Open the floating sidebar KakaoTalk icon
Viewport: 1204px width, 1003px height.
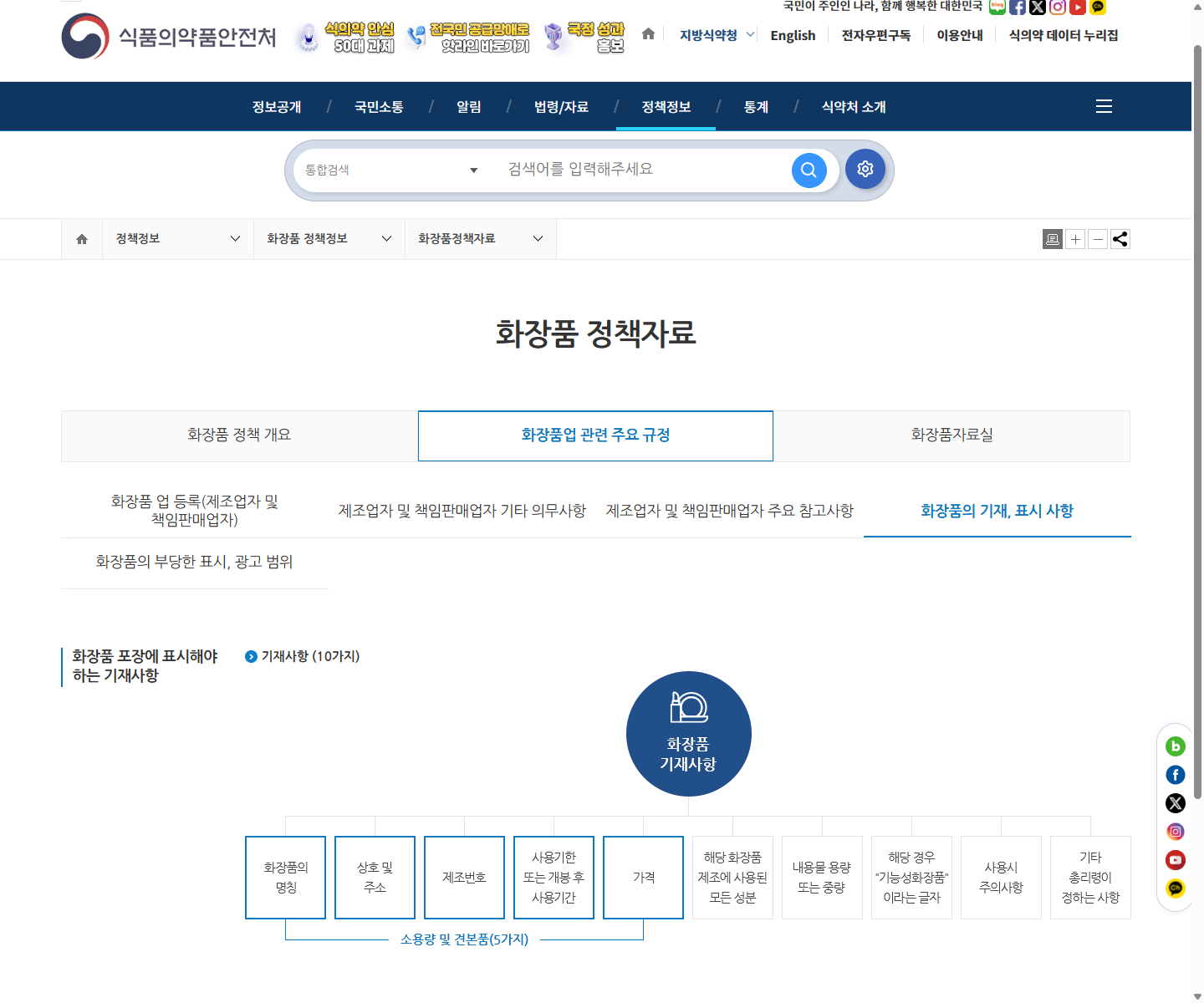(x=1176, y=888)
